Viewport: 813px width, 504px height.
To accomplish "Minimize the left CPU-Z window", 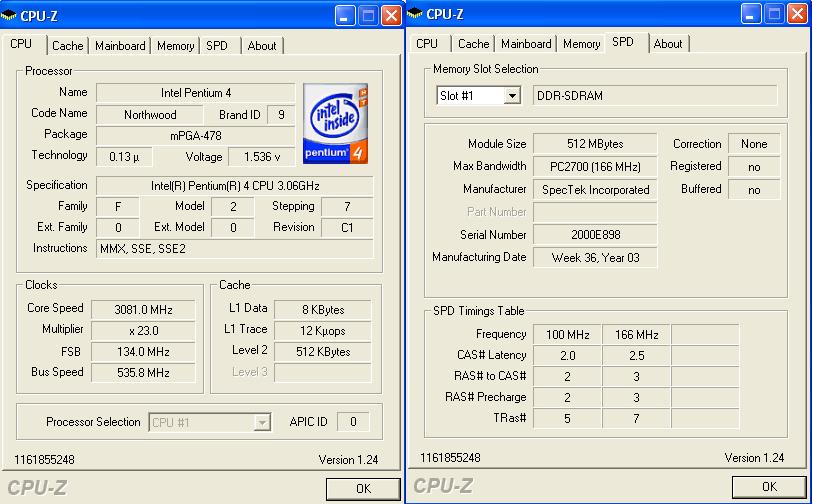I will click(344, 15).
